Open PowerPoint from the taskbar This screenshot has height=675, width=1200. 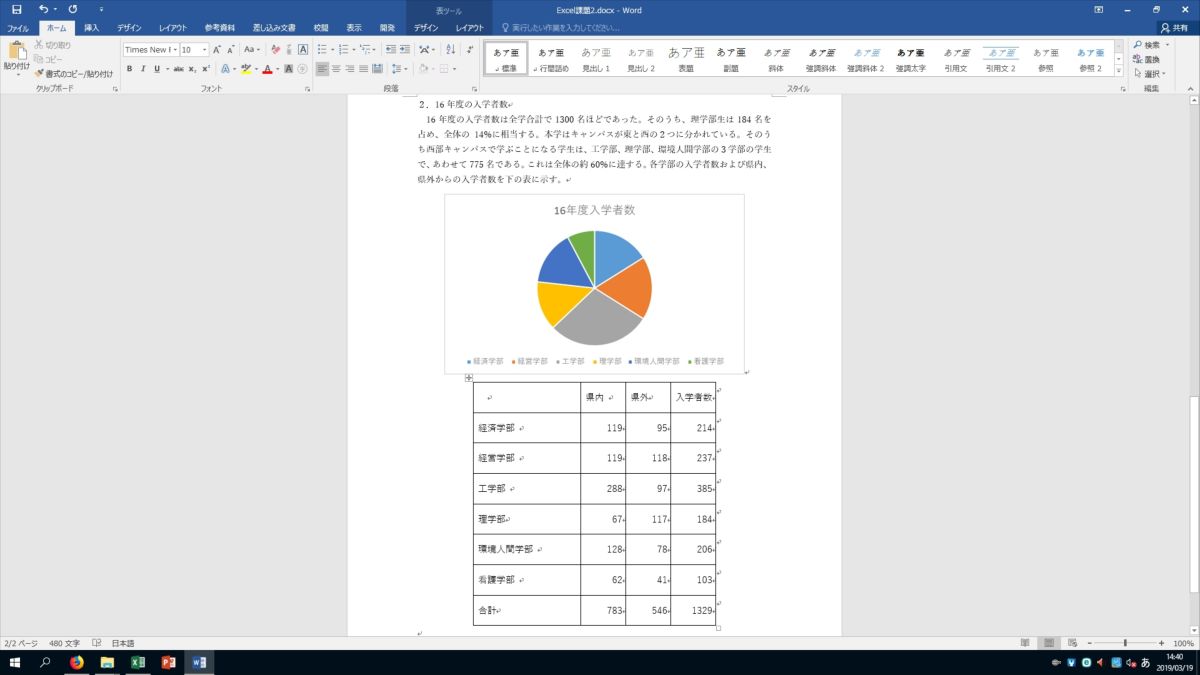(x=168, y=663)
